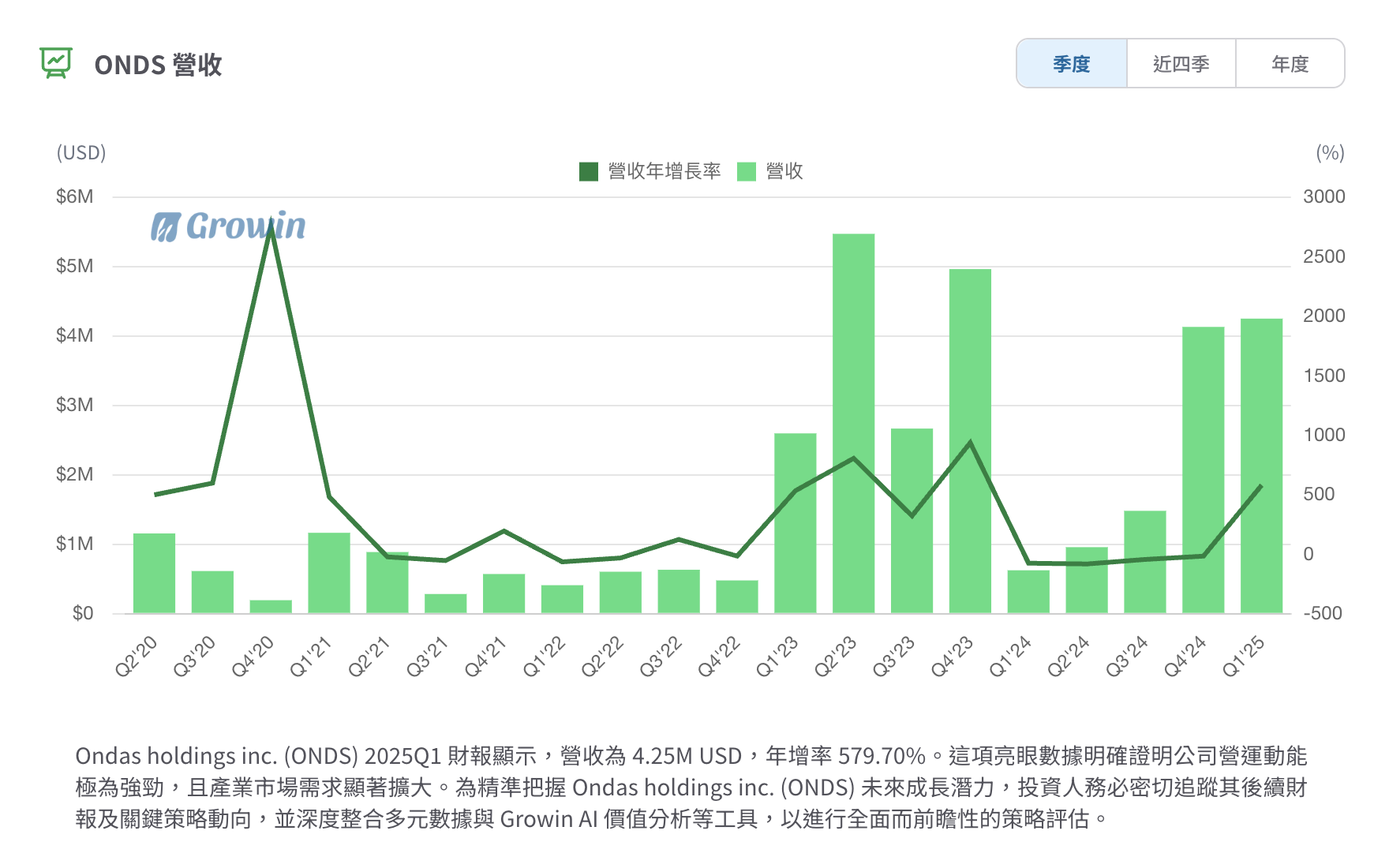Image resolution: width=1389 pixels, height=868 pixels.
Task: Click the Q1'21 revenue bar
Action: coord(329,574)
